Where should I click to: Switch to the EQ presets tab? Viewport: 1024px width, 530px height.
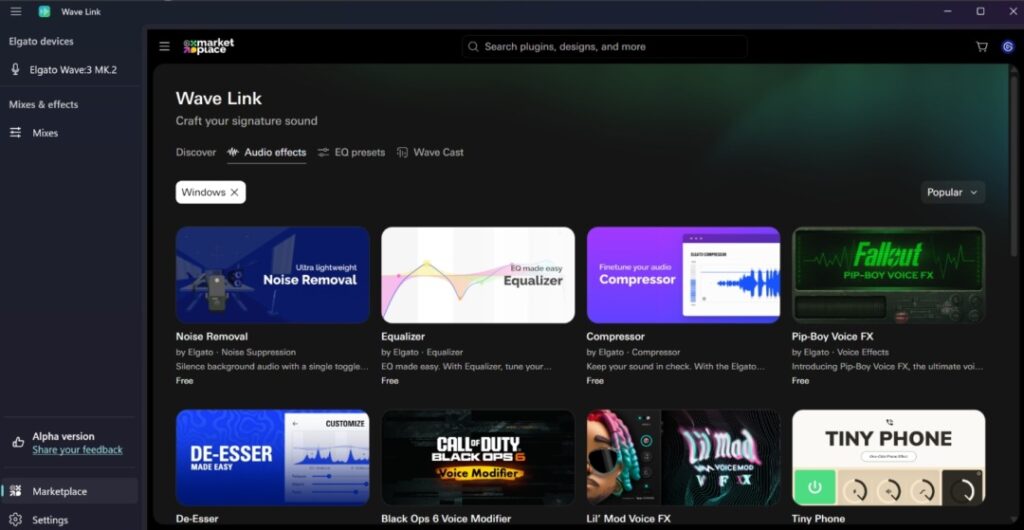[351, 152]
